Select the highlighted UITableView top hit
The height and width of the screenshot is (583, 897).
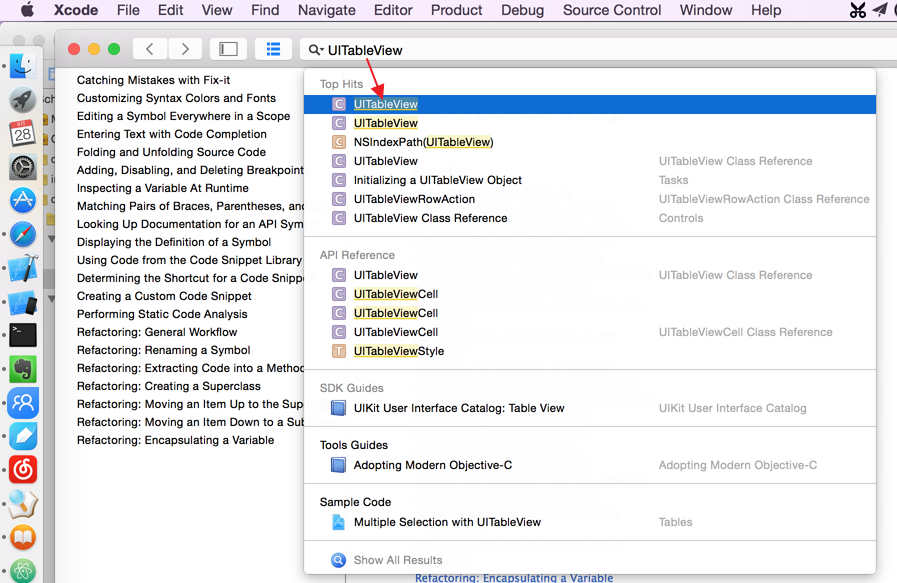590,104
